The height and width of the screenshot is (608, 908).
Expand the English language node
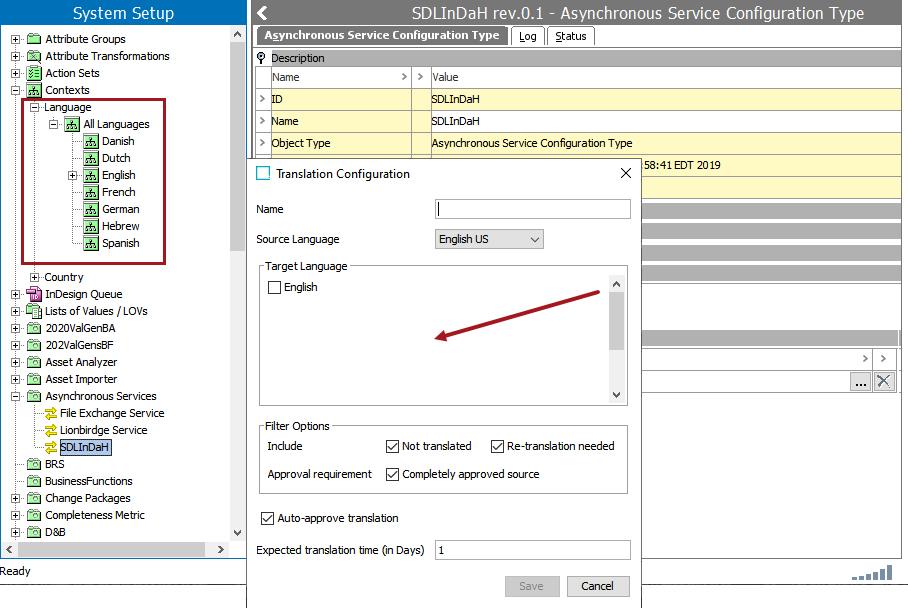(x=72, y=175)
